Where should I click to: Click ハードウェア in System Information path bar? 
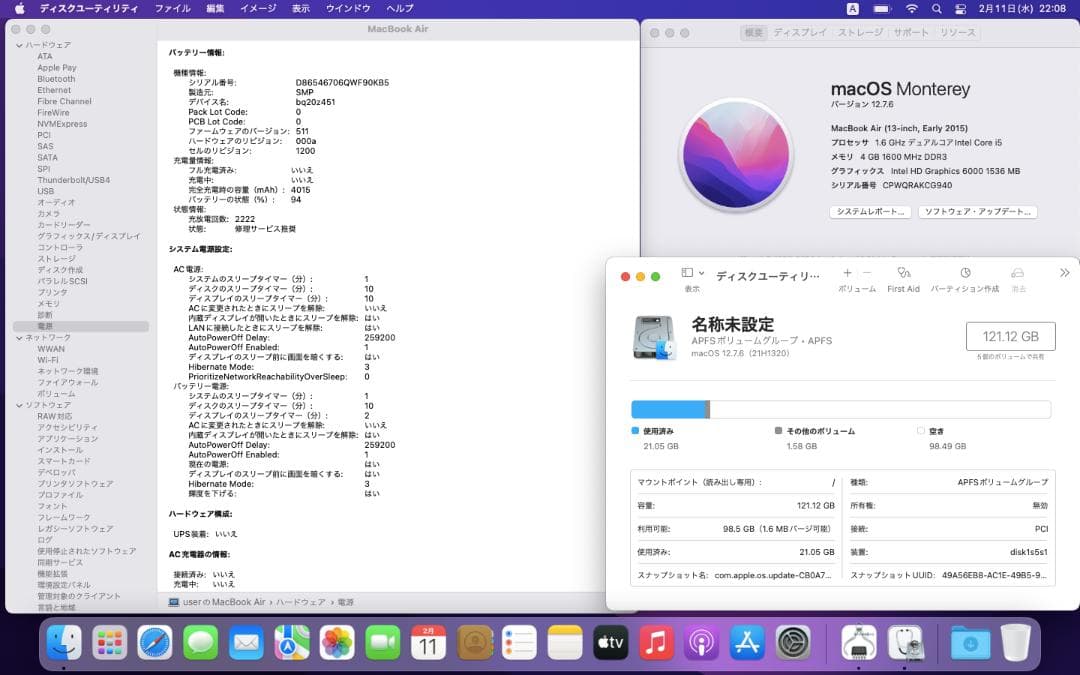pyautogui.click(x=301, y=602)
